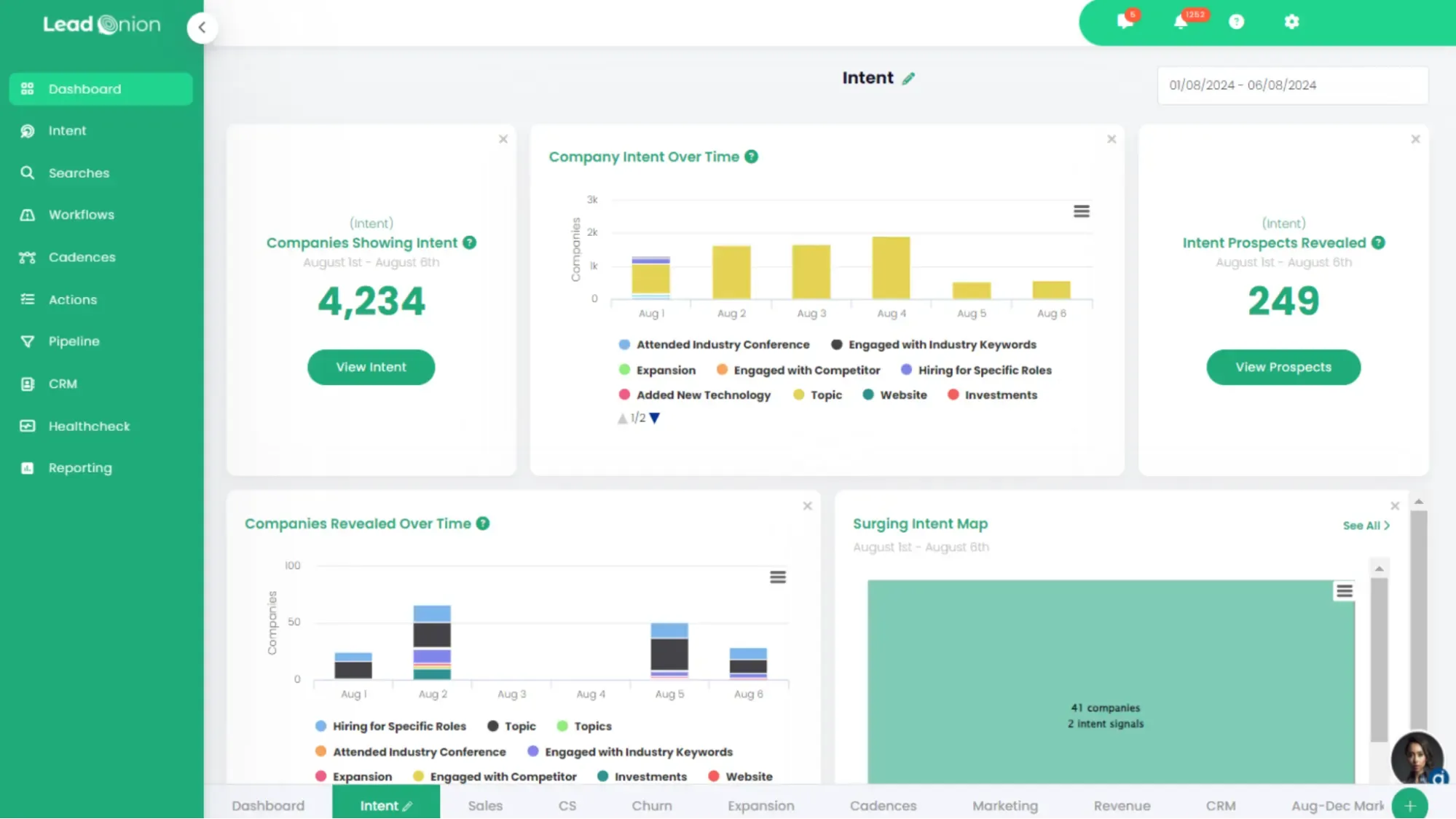The image size is (1456, 819).
Task: Collapse the left sidebar with chevron
Action: (x=202, y=27)
